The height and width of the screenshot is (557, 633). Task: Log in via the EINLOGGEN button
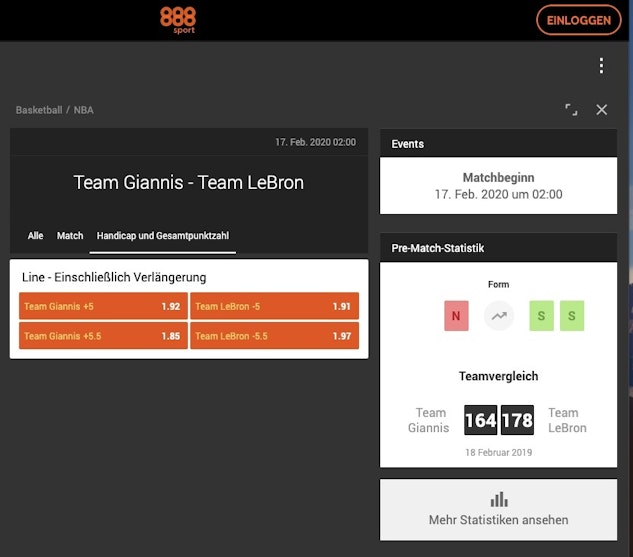pos(579,20)
